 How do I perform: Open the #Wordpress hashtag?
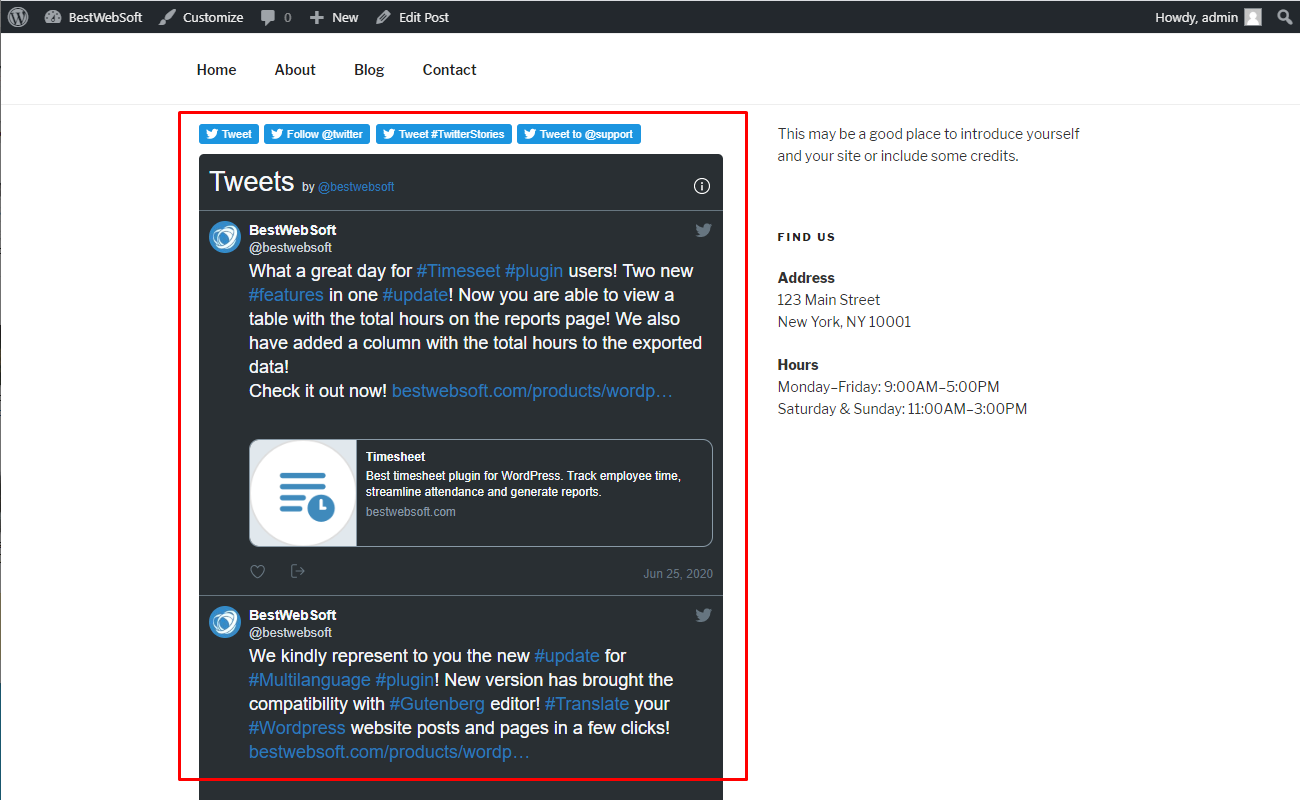(x=297, y=728)
